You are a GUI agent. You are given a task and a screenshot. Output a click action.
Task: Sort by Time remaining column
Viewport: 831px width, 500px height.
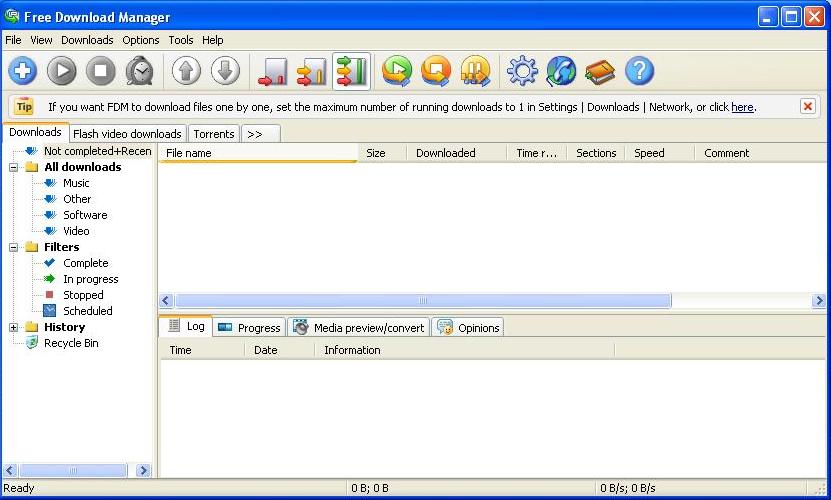[537, 153]
